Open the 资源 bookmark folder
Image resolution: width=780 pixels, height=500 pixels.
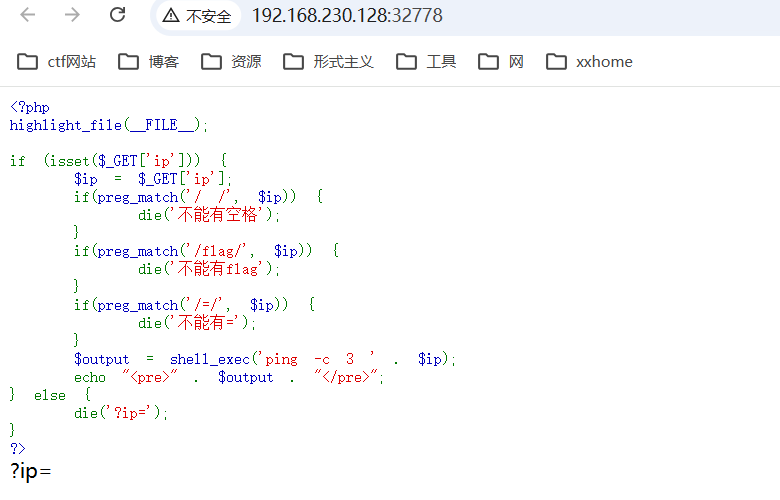pos(231,62)
